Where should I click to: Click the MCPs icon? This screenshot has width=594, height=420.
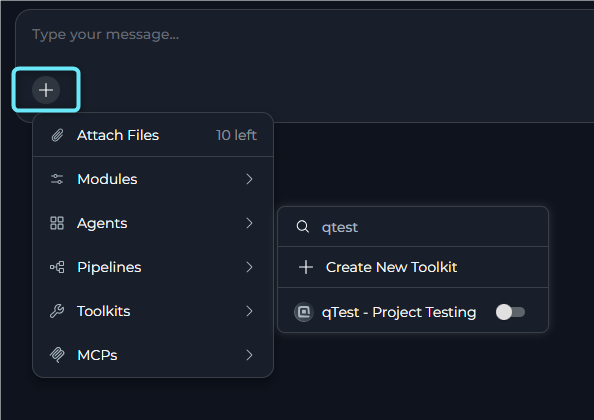click(x=57, y=355)
